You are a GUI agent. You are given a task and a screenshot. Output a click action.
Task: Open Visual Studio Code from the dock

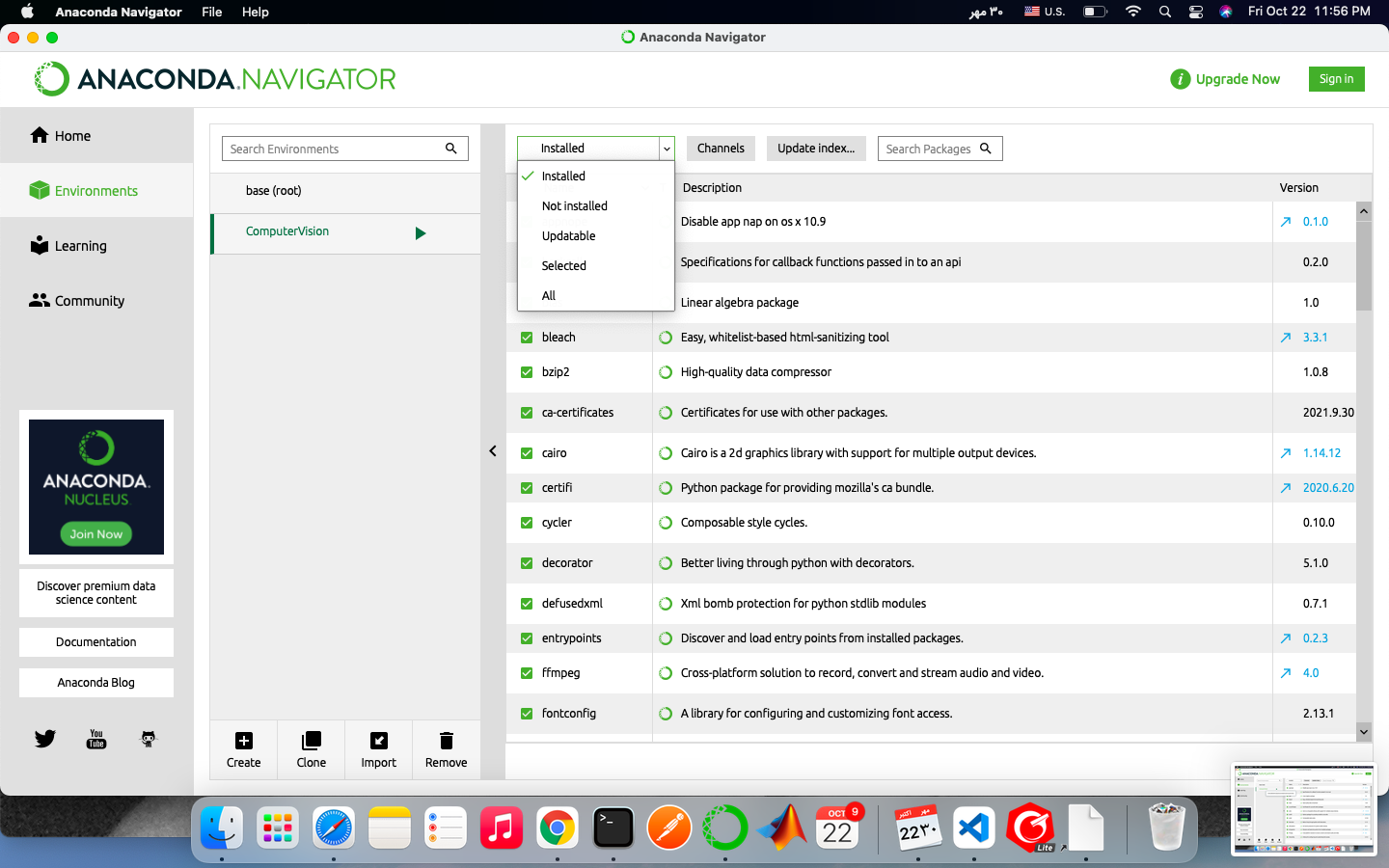[x=974, y=827]
